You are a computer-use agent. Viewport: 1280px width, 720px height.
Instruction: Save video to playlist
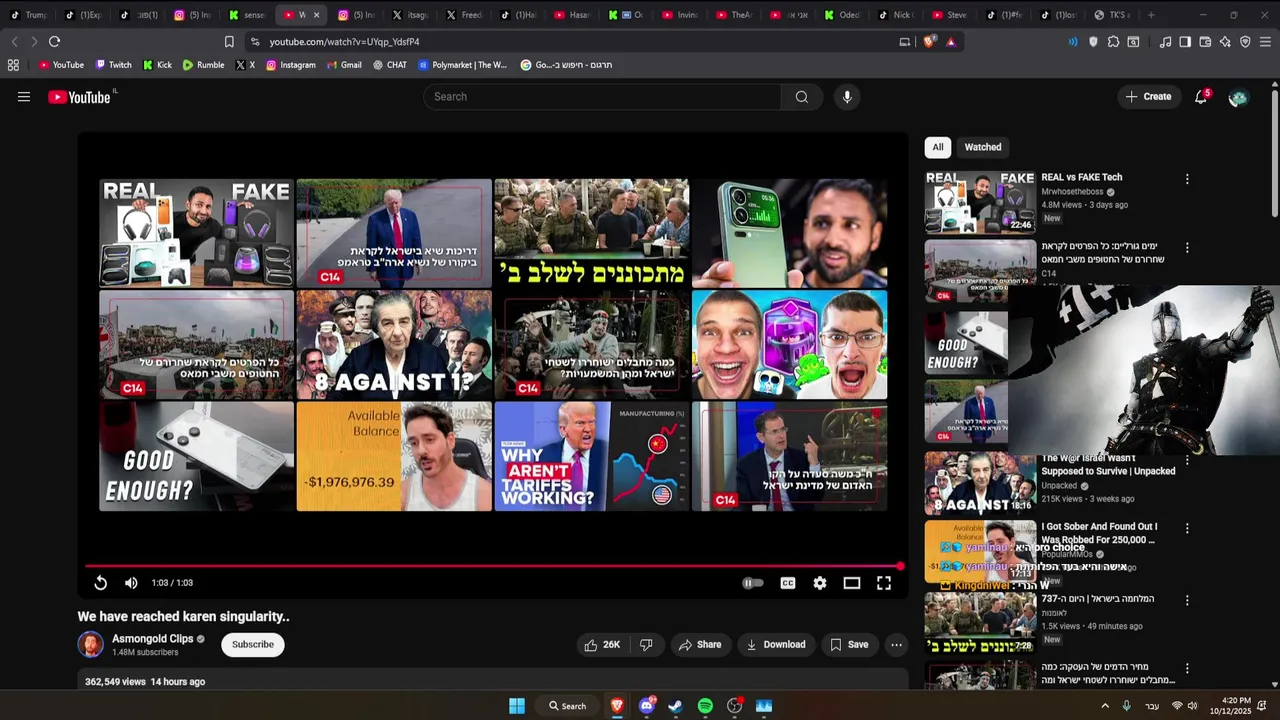click(850, 645)
